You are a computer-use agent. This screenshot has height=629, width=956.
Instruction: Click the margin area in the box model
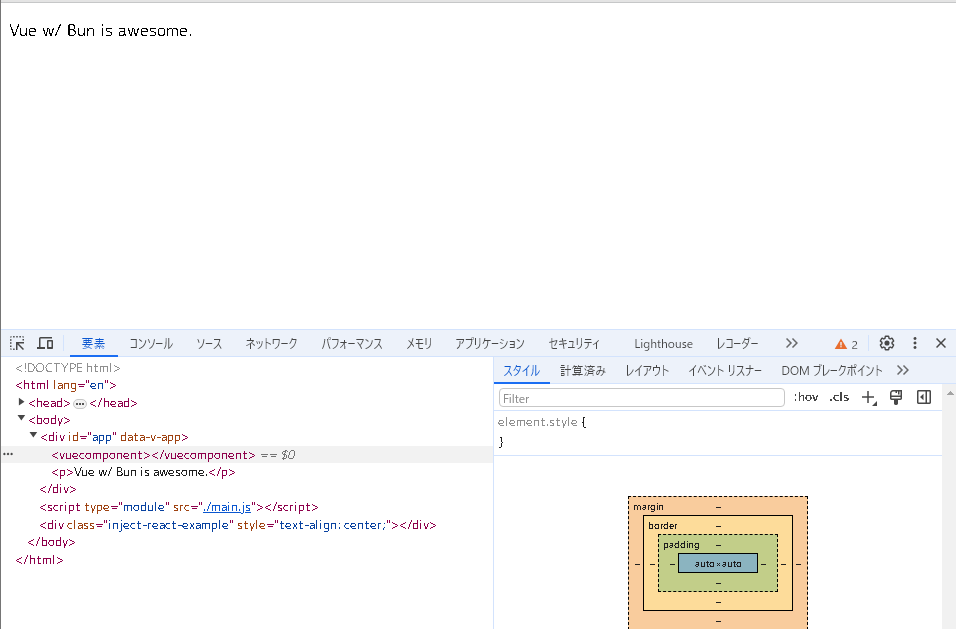coord(650,507)
